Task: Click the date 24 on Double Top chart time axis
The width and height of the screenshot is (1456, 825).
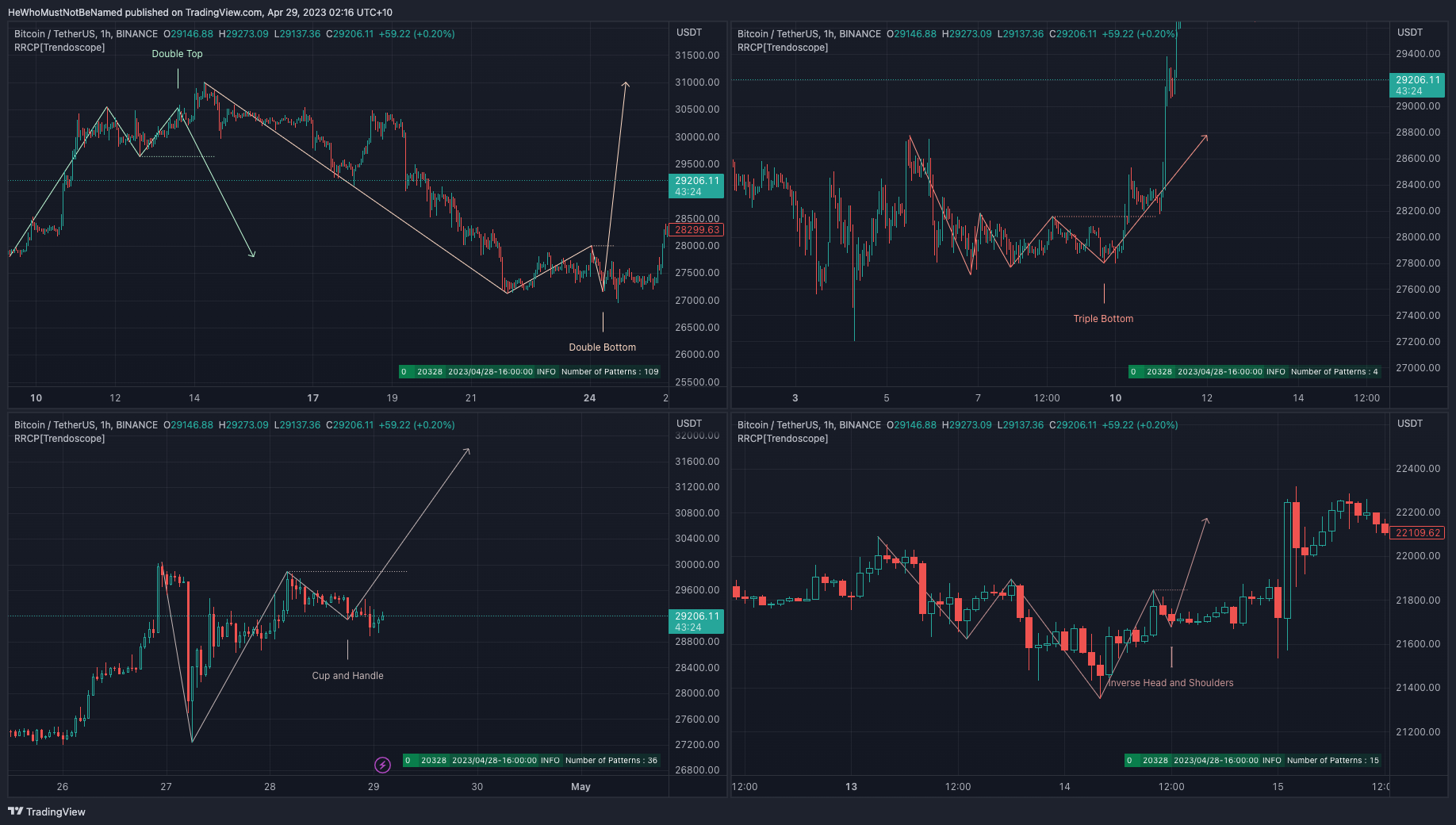Action: [x=589, y=398]
